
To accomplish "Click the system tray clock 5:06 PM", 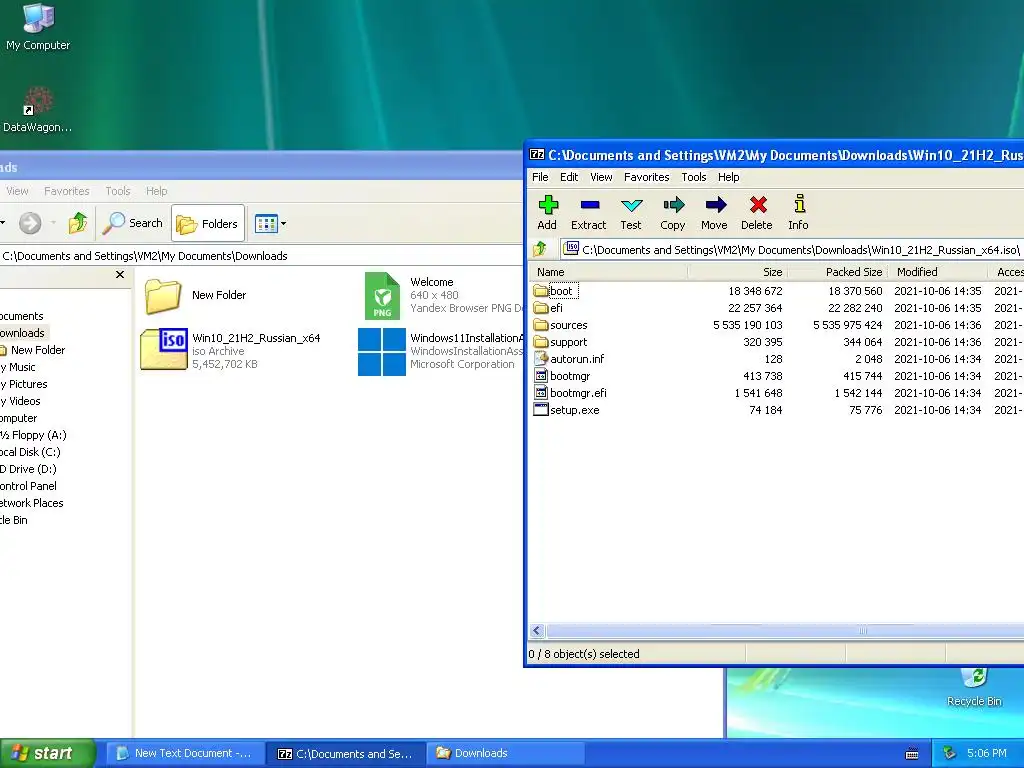I will click(987, 753).
